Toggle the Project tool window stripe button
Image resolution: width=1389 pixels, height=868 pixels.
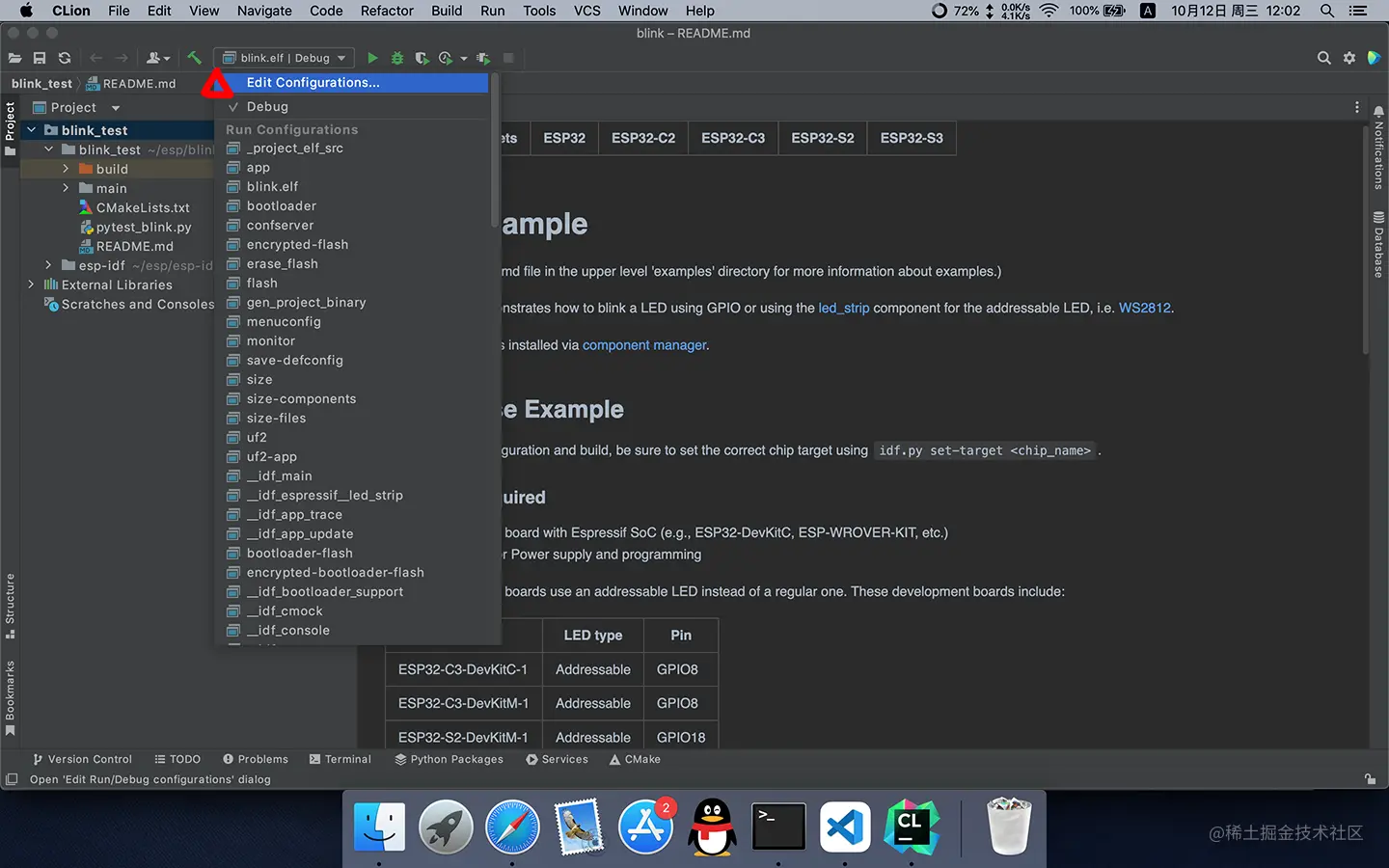(x=11, y=128)
